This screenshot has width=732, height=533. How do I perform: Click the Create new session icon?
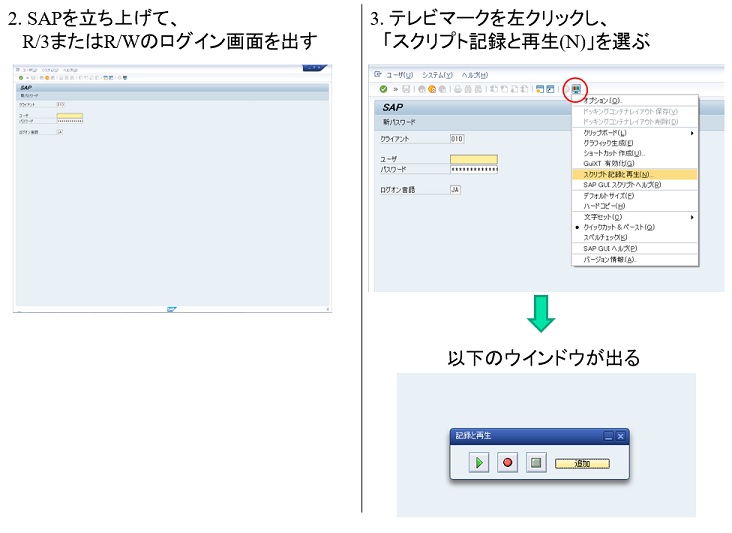coord(540,89)
